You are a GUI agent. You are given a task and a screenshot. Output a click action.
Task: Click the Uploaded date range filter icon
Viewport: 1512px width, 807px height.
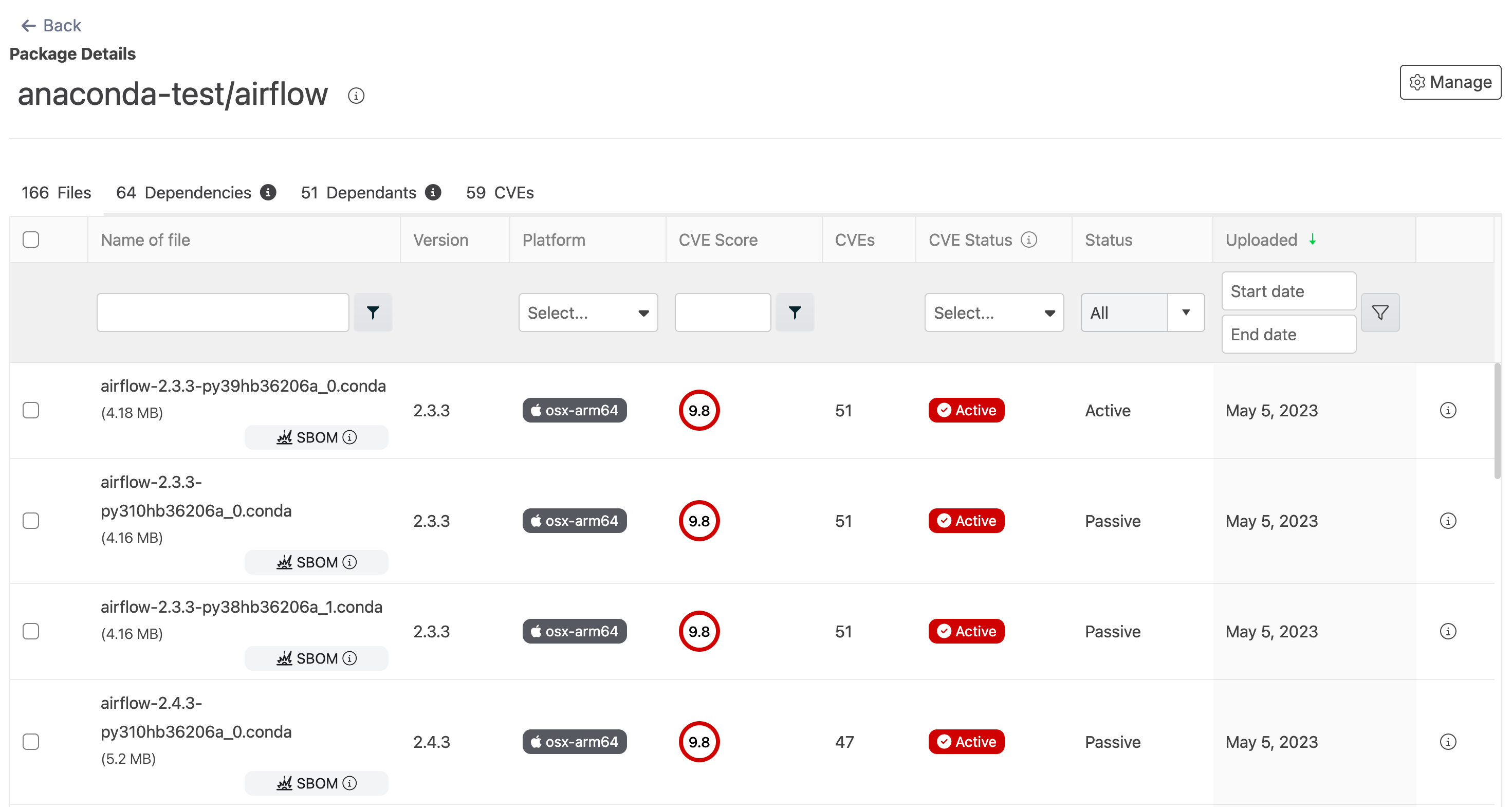[1379, 312]
